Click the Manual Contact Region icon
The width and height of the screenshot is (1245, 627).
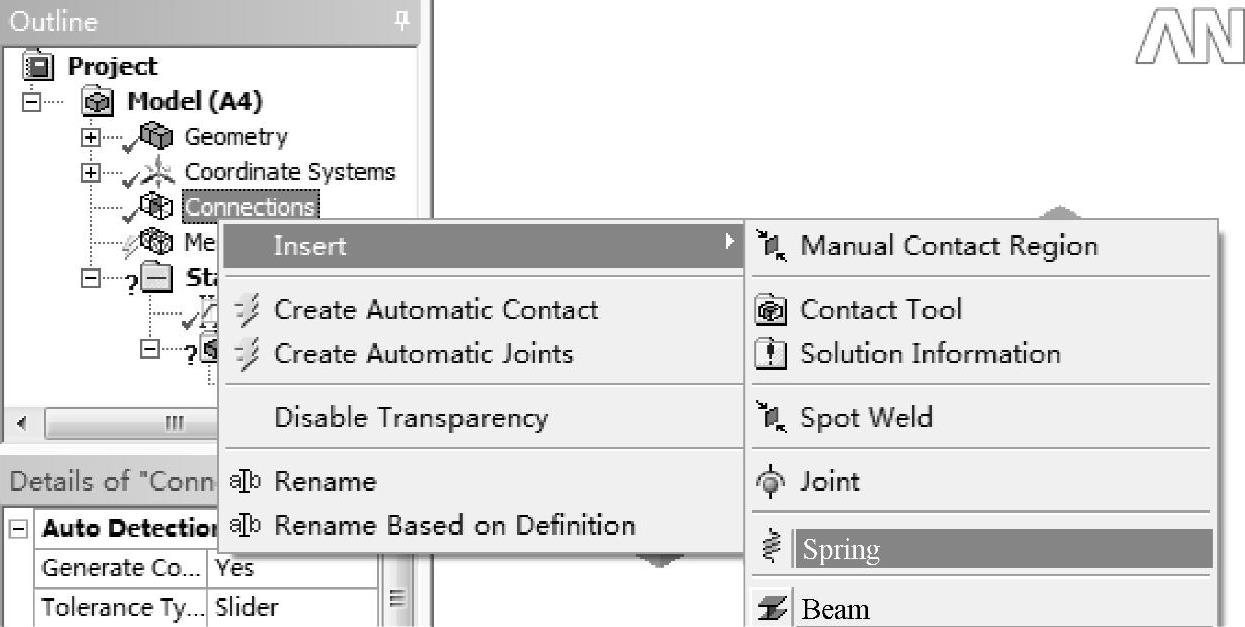click(x=771, y=245)
